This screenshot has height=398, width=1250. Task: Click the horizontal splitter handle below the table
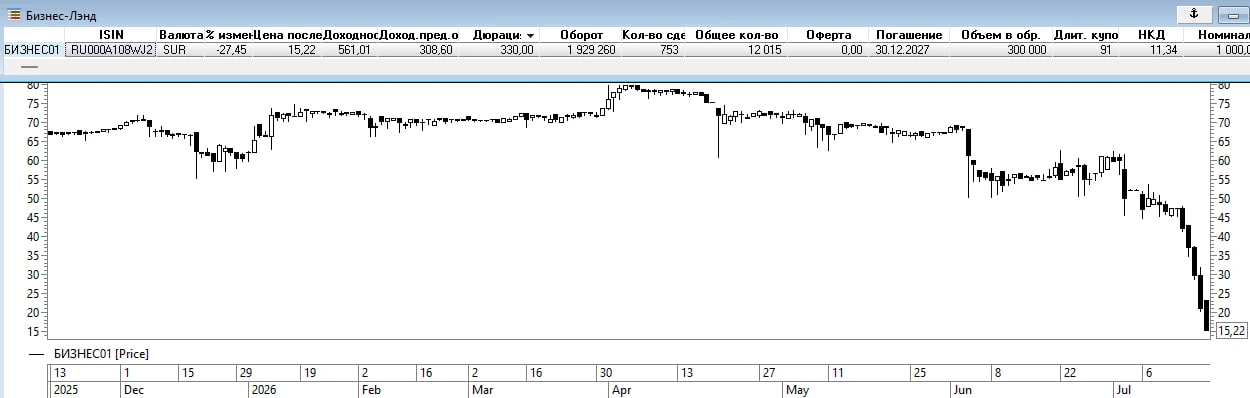[29, 67]
